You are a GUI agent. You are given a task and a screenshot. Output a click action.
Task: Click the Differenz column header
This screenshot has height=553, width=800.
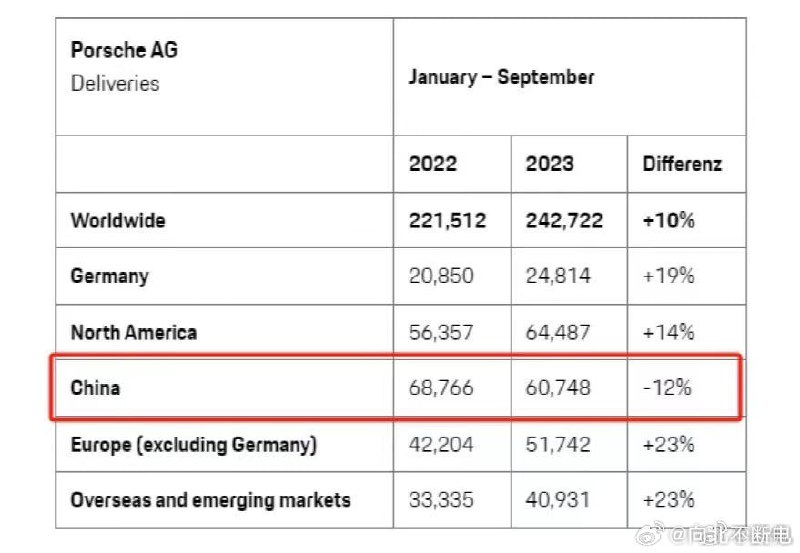pos(681,163)
